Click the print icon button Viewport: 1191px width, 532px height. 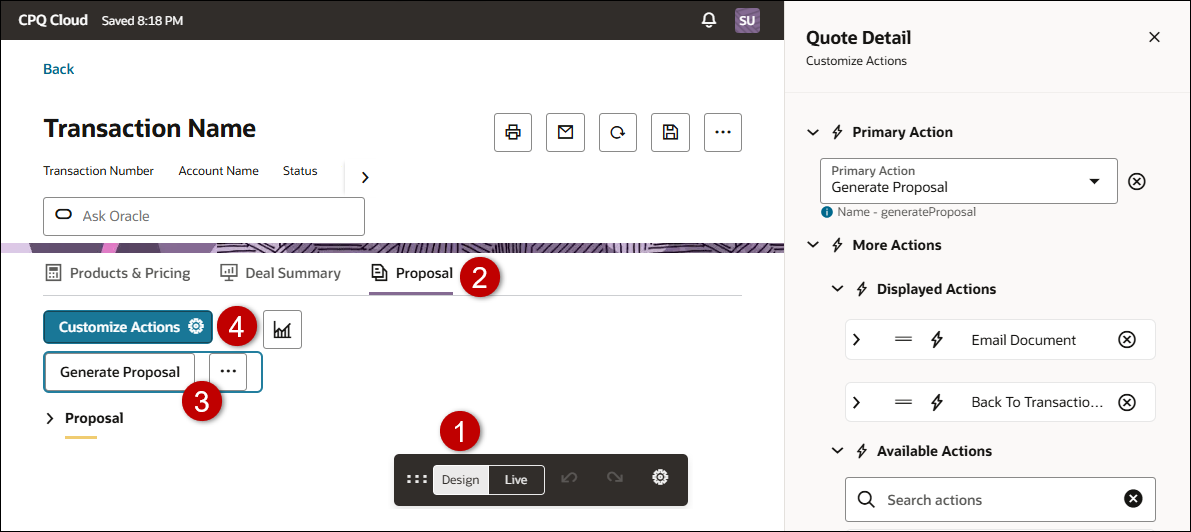(513, 132)
